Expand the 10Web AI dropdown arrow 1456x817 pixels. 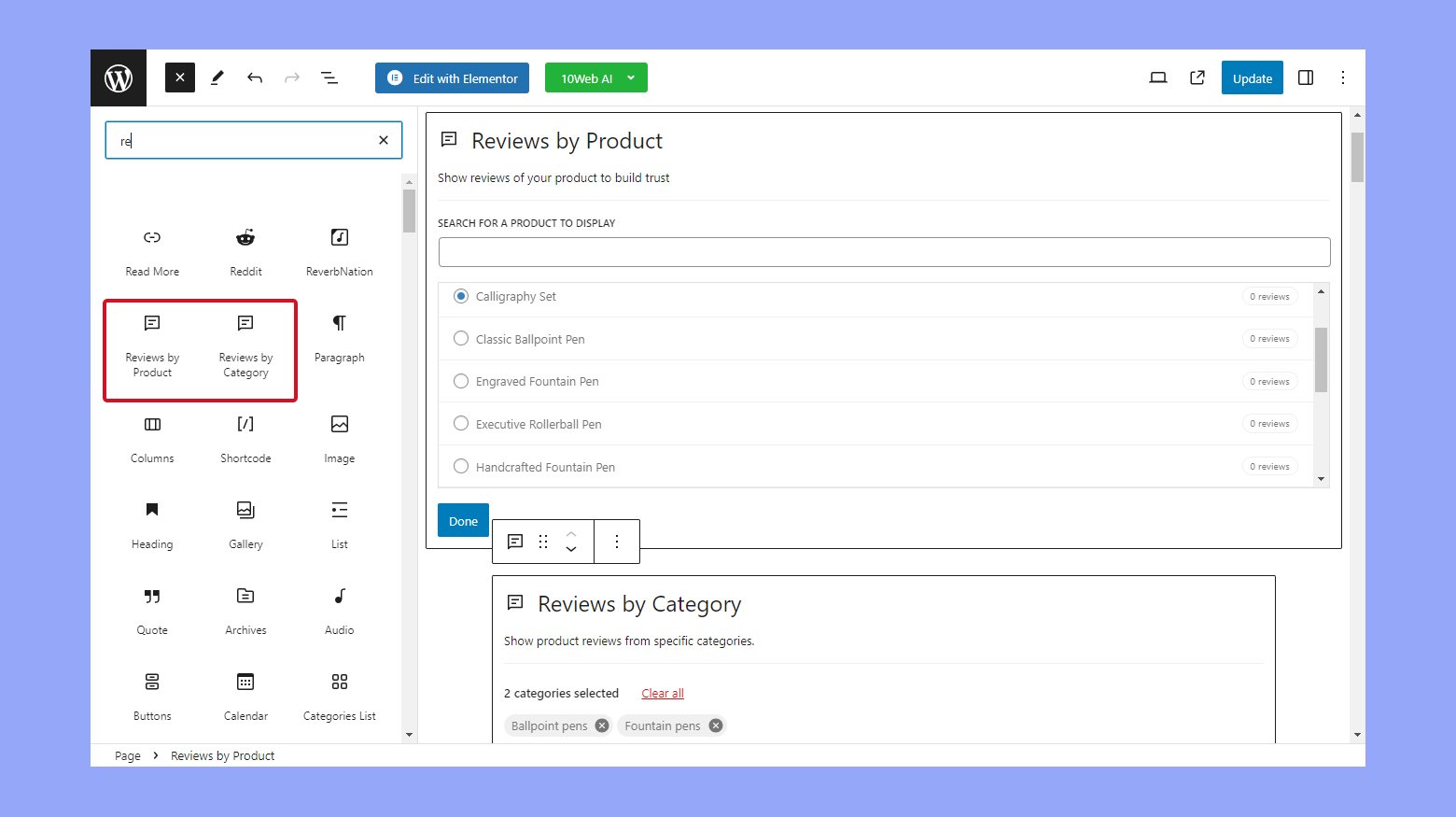[631, 78]
